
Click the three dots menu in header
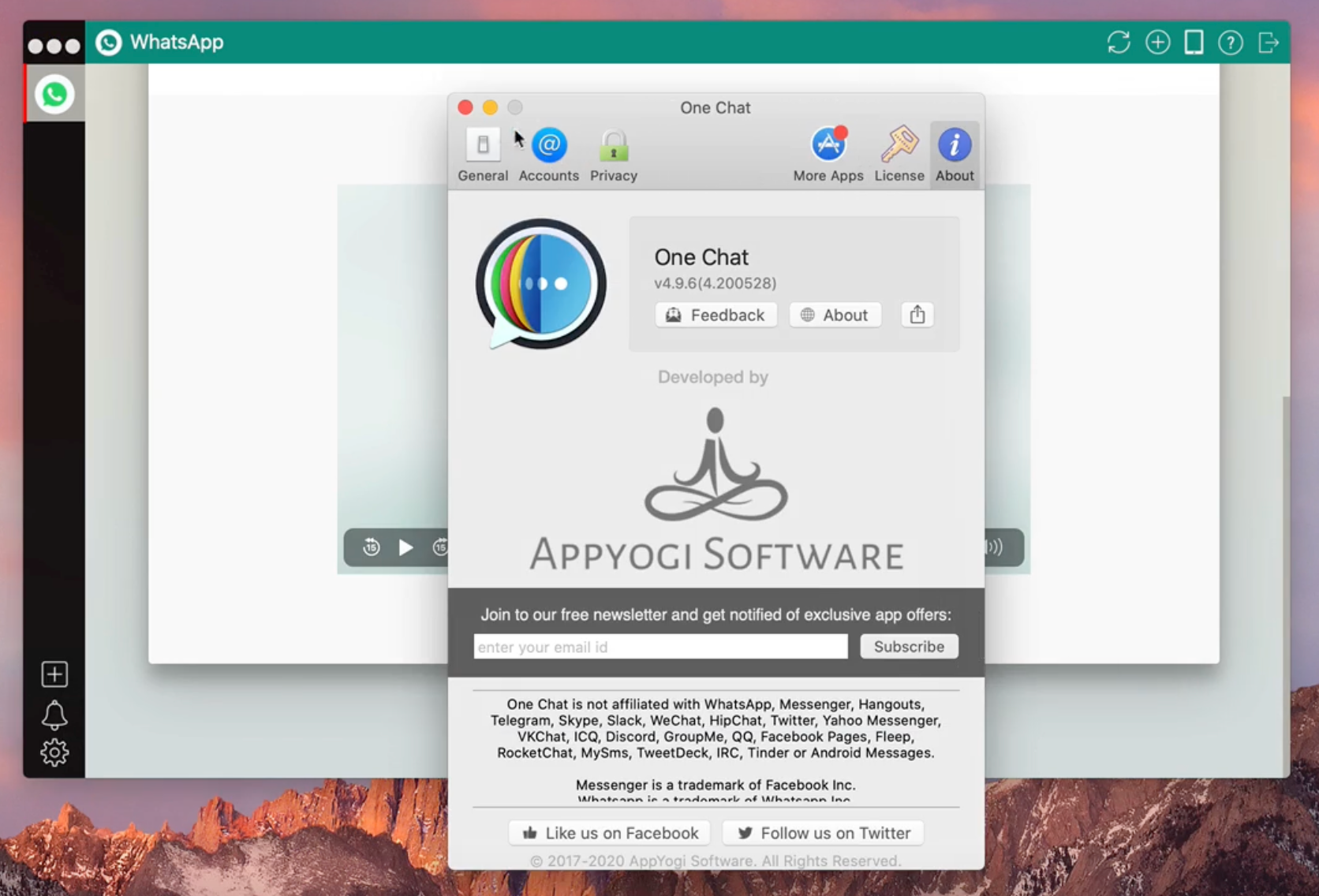54,46
